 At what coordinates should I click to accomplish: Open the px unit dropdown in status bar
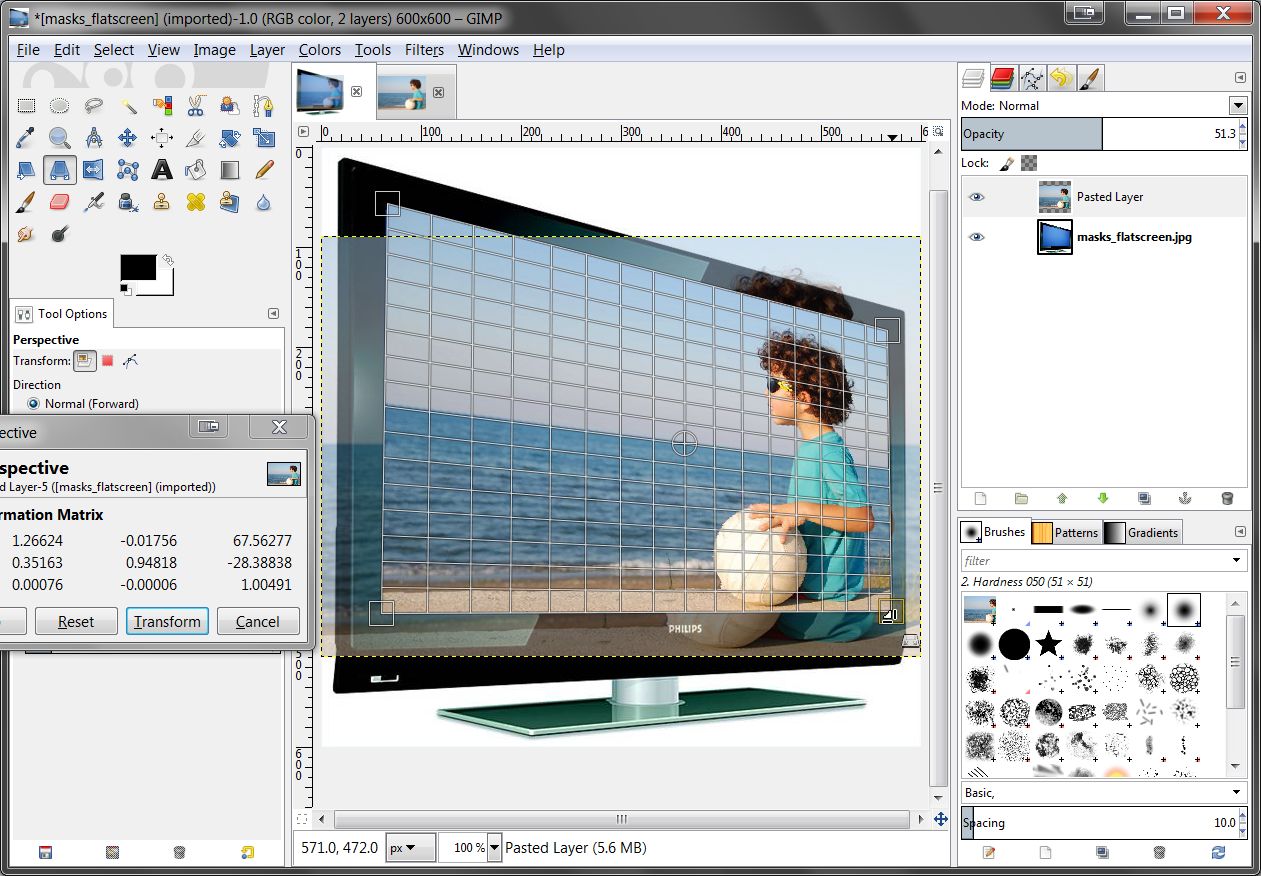411,848
